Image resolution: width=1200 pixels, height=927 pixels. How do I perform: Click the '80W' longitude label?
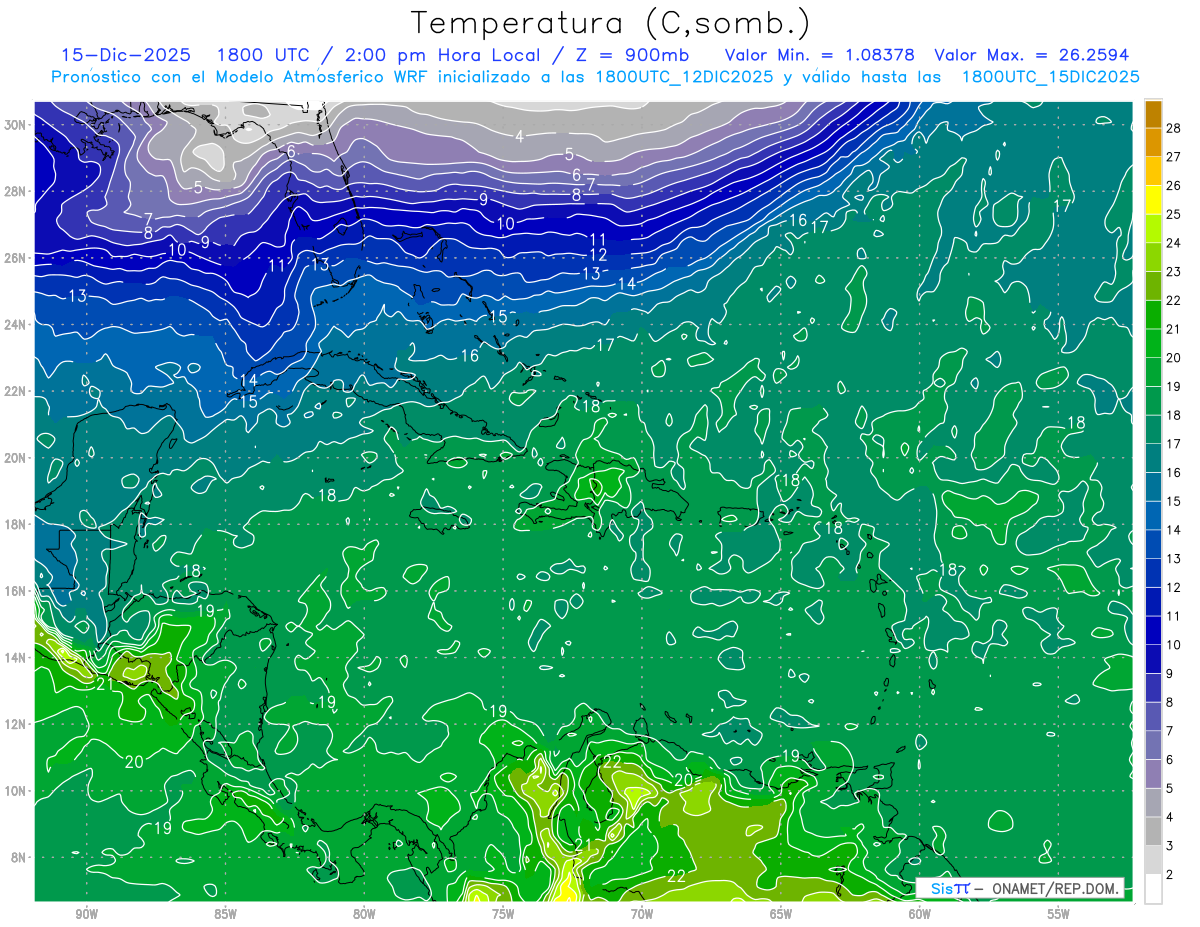[x=364, y=914]
